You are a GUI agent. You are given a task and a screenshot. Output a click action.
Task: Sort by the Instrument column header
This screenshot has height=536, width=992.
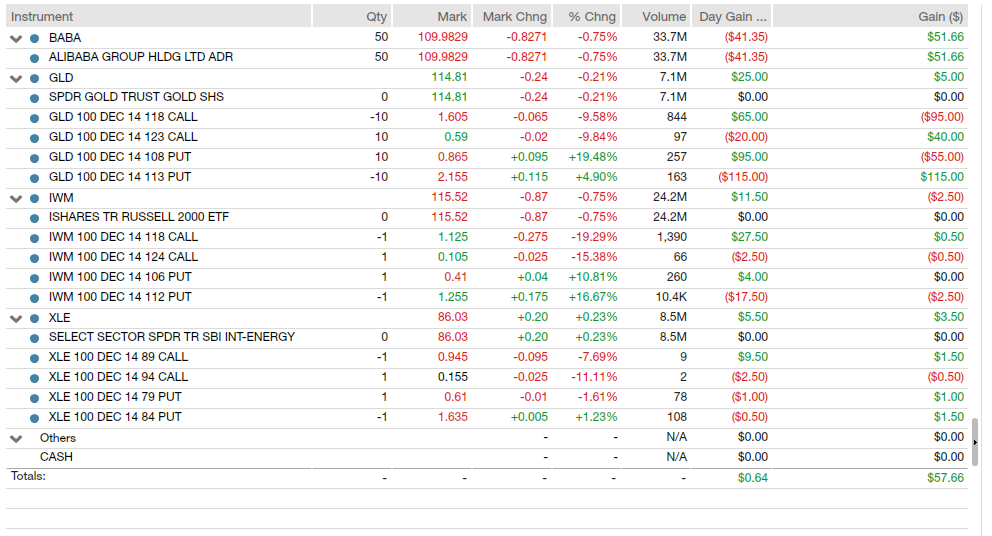(42, 16)
